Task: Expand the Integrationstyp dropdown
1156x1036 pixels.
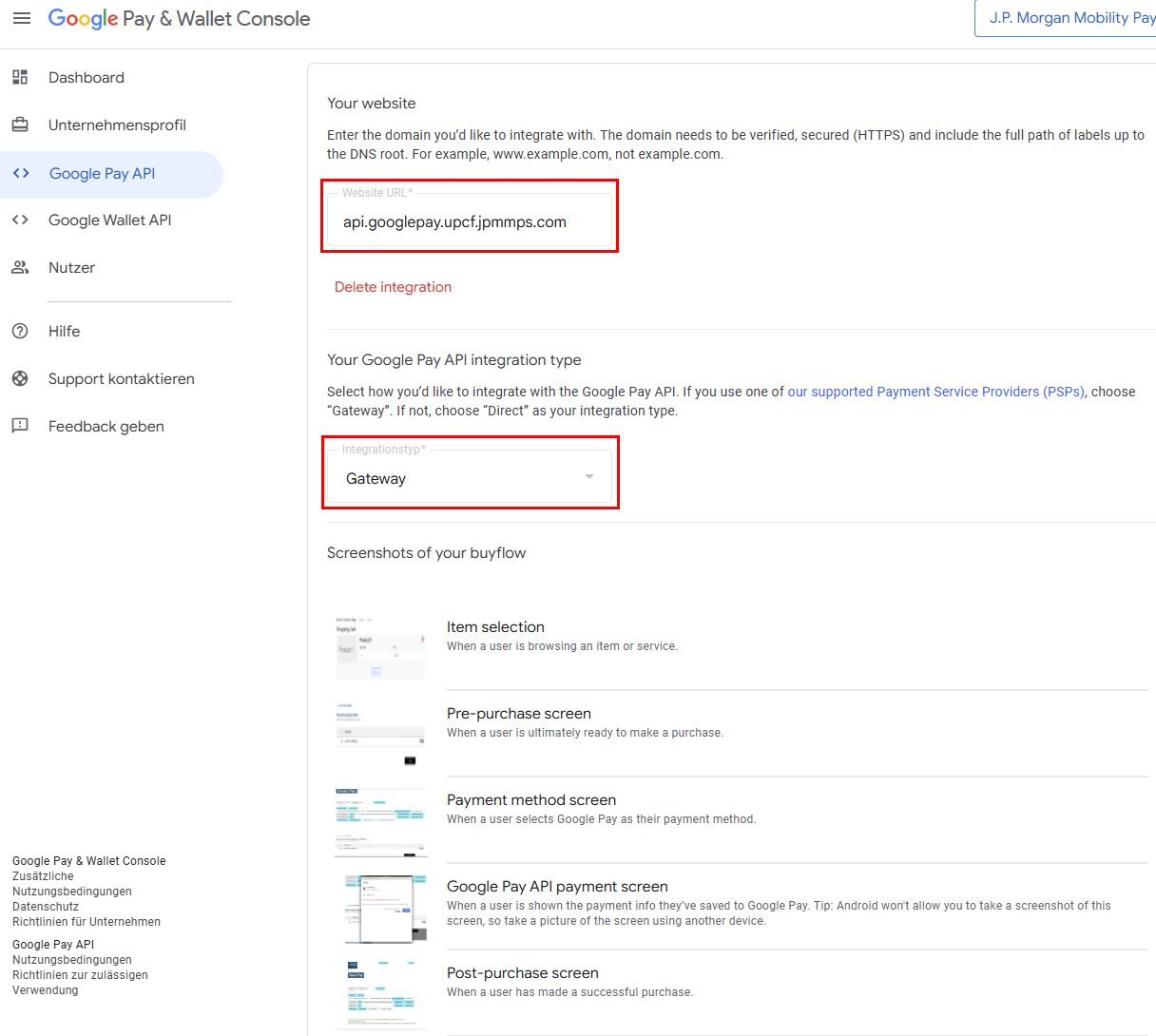Action: pos(588,478)
